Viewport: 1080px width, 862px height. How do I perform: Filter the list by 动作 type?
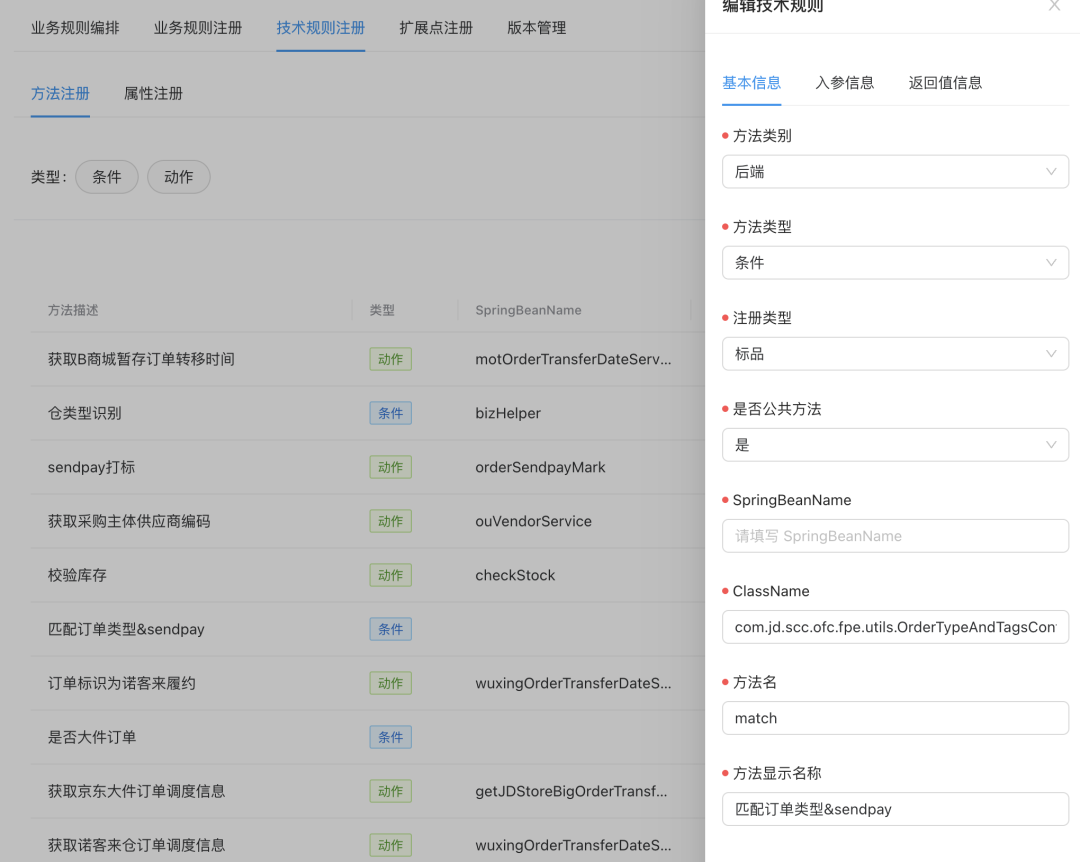[178, 176]
